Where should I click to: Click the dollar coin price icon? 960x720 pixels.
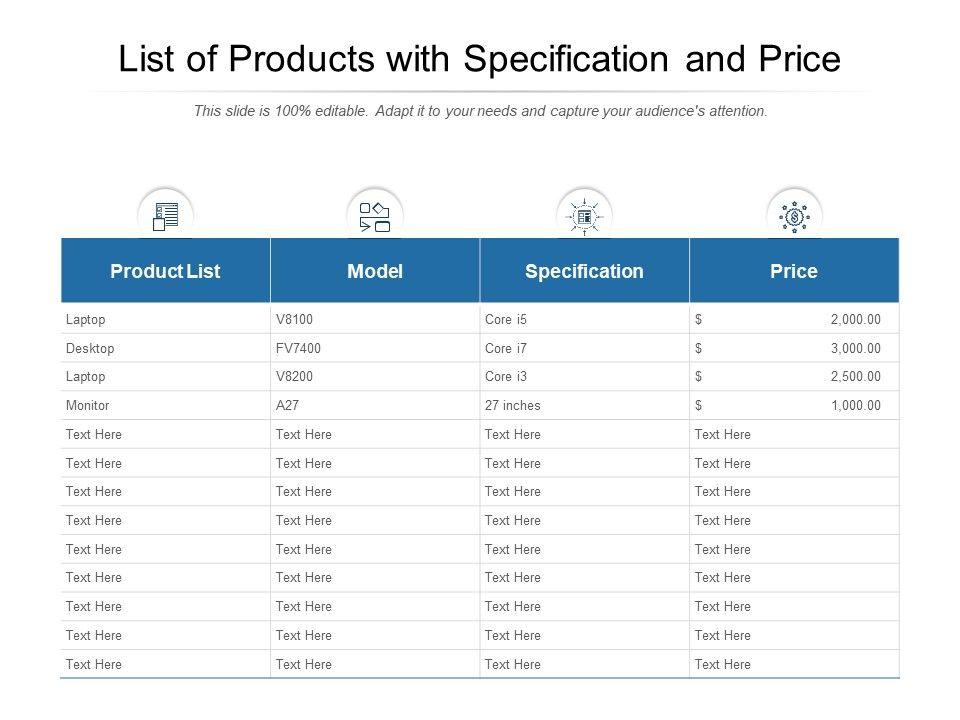pyautogui.click(x=794, y=216)
